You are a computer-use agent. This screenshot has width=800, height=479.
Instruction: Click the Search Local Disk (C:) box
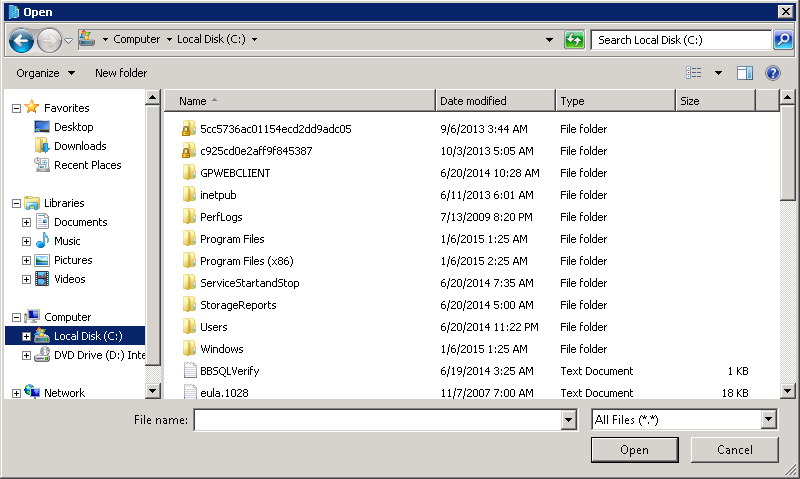pyautogui.click(x=681, y=40)
